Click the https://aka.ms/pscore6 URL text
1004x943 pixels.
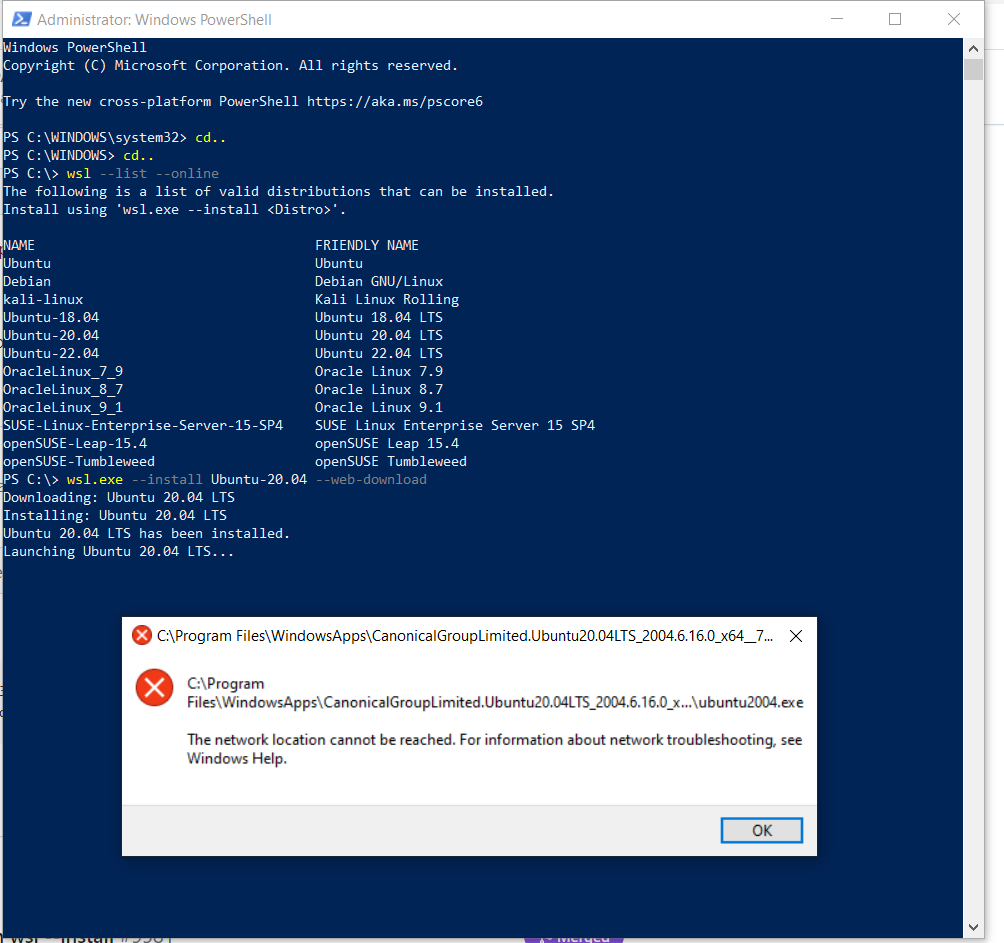coord(395,101)
